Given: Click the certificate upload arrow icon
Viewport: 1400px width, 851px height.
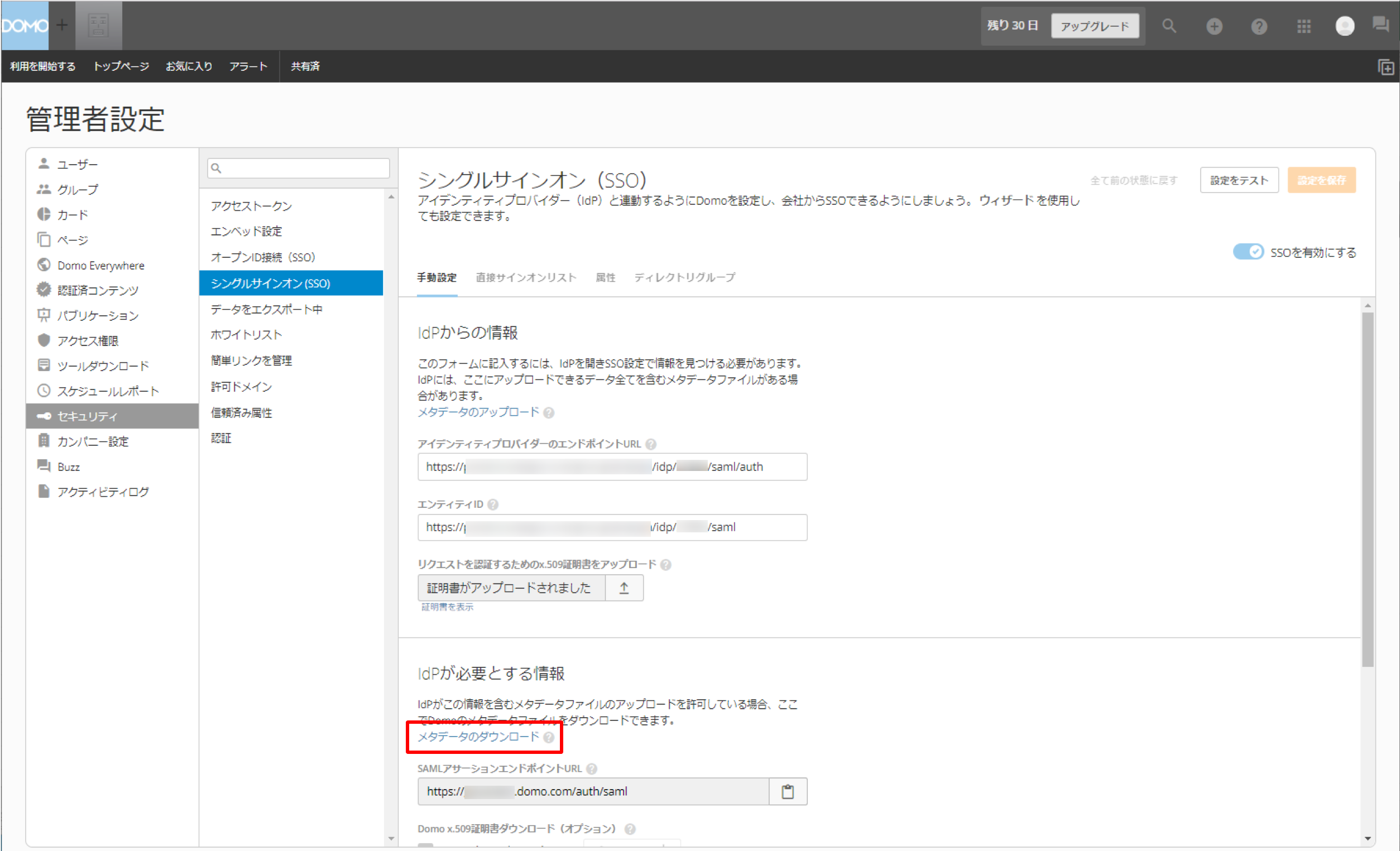Looking at the screenshot, I should tap(624, 588).
